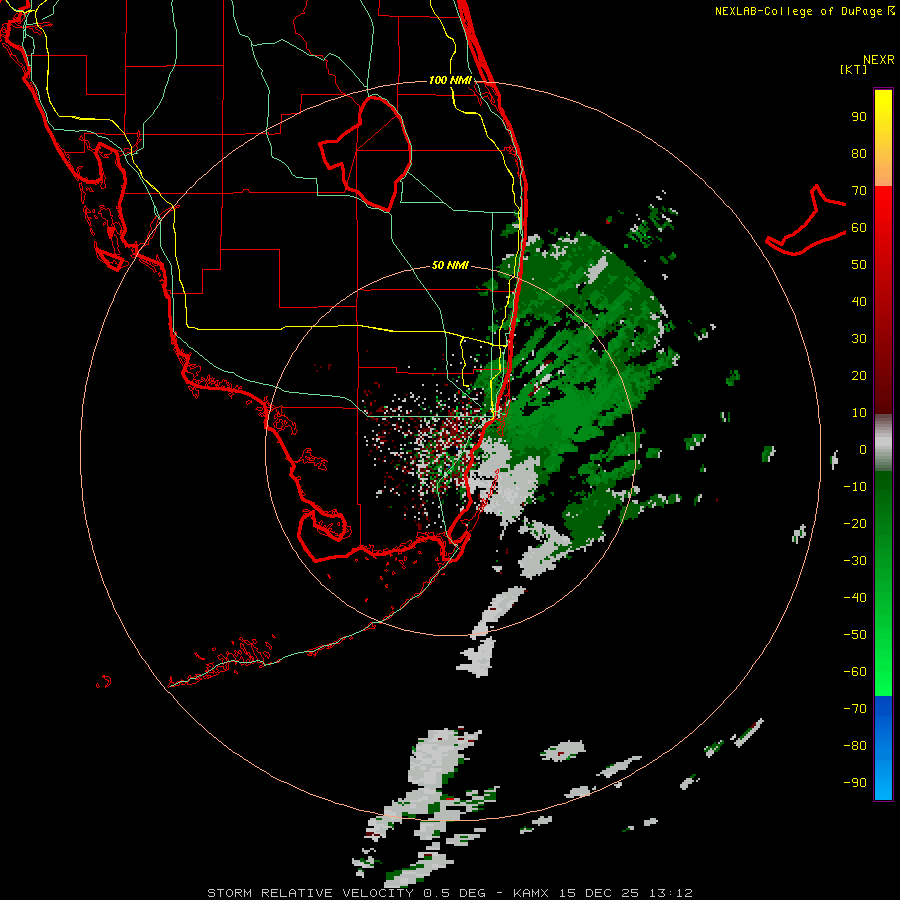Click the 0 value on velocity scale
Viewport: 900px width, 900px height.
coord(863,449)
